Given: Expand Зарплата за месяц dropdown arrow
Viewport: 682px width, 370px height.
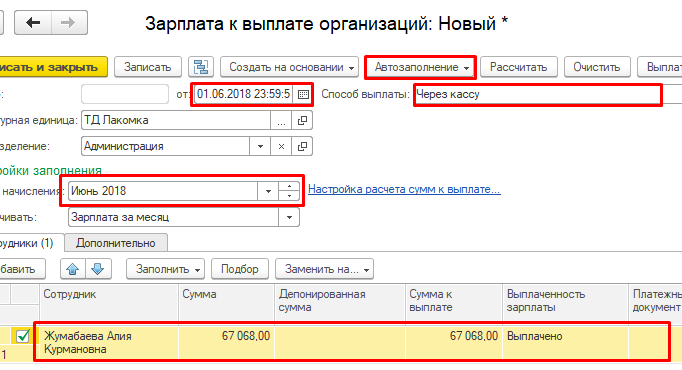Looking at the screenshot, I should coord(289,217).
